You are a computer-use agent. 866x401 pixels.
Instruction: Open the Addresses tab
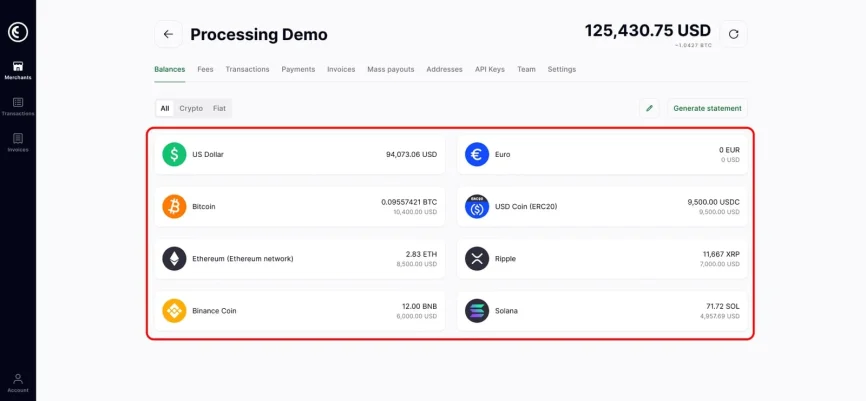coord(445,70)
